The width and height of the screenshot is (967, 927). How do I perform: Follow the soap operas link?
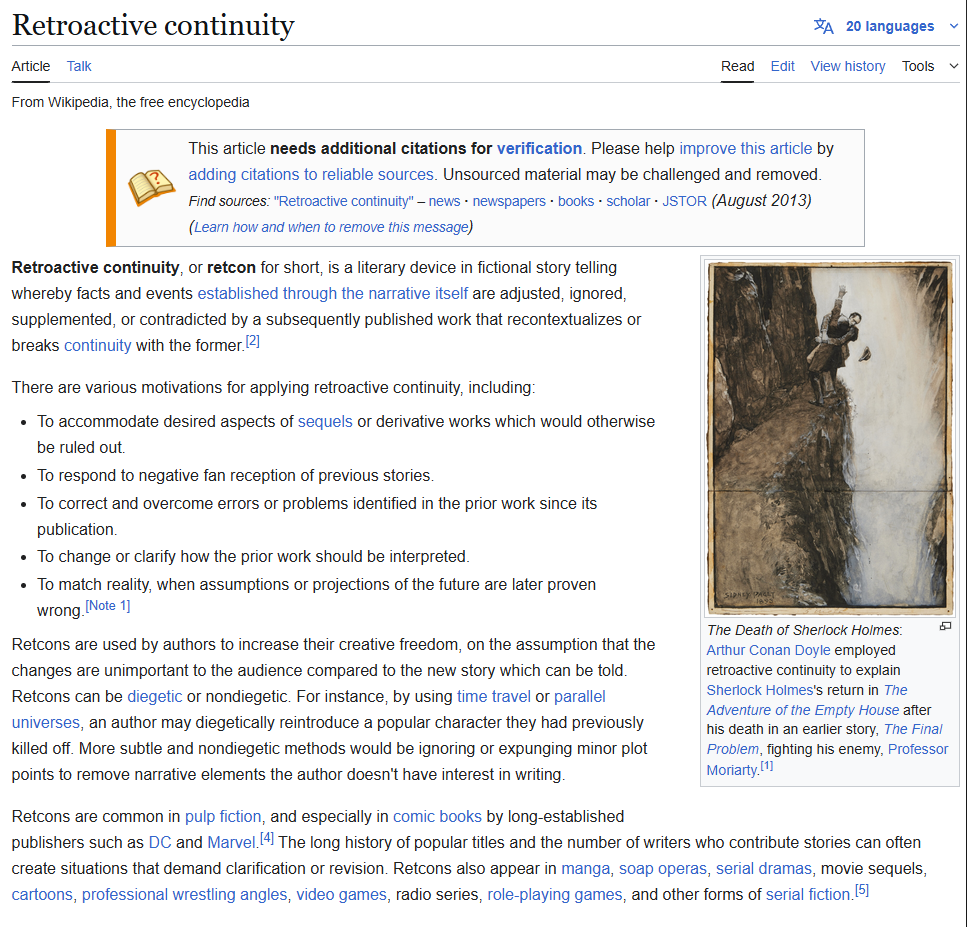[662, 868]
